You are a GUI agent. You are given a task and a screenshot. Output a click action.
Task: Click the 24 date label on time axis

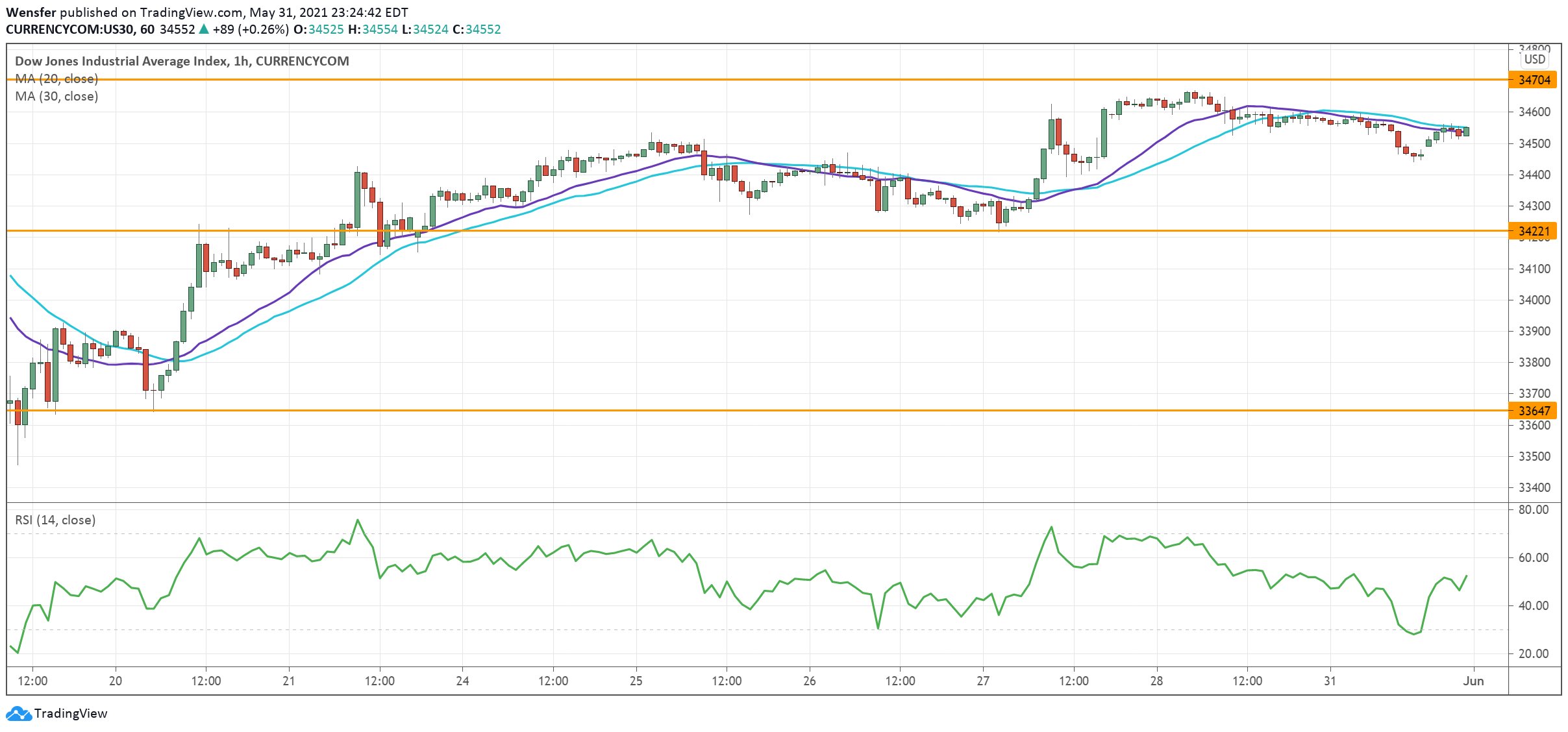click(x=462, y=681)
